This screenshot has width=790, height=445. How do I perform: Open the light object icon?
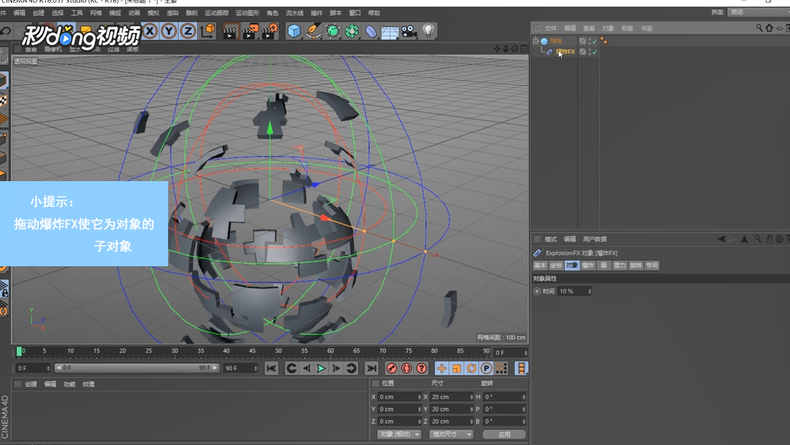coord(429,31)
